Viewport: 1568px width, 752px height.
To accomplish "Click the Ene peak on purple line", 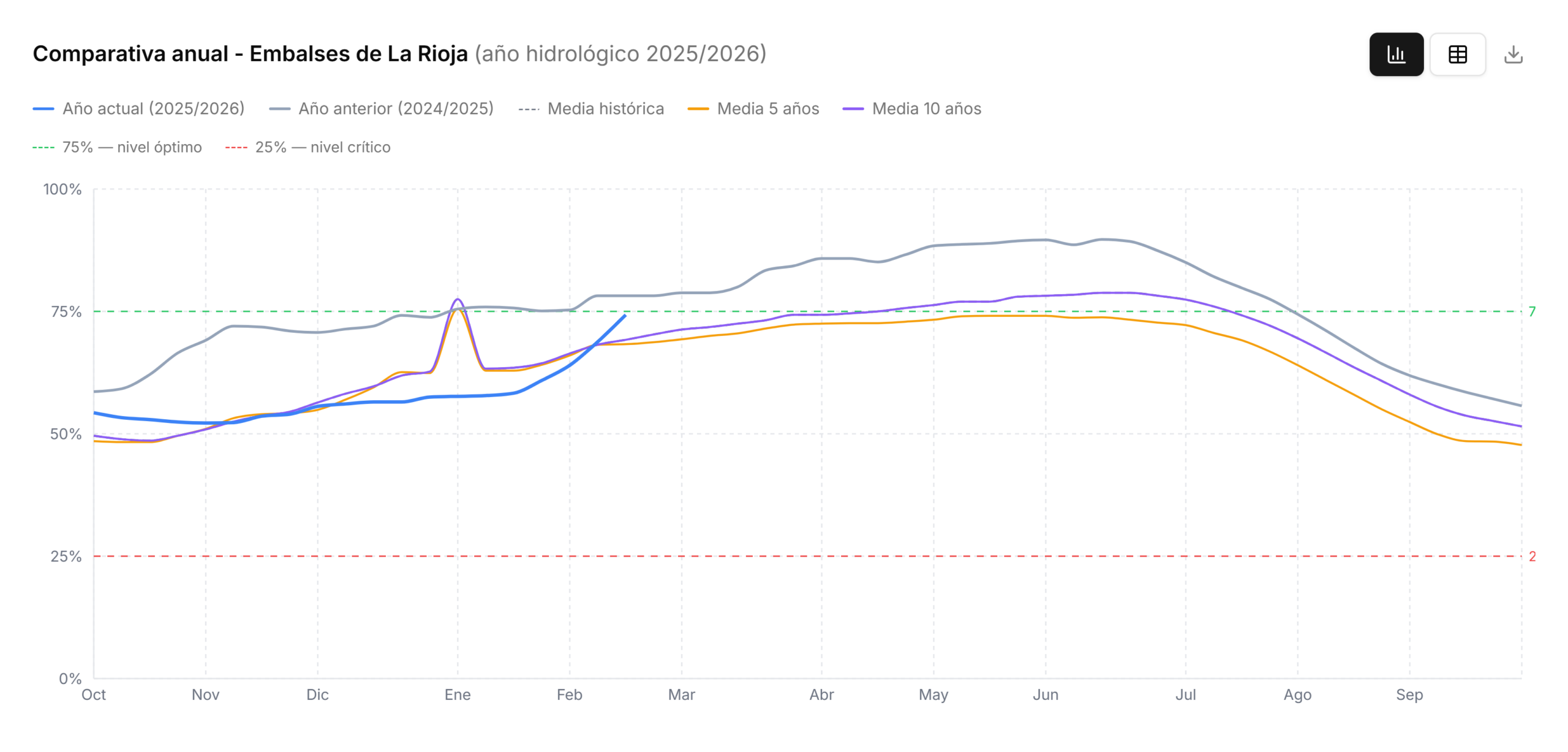I will click(458, 299).
